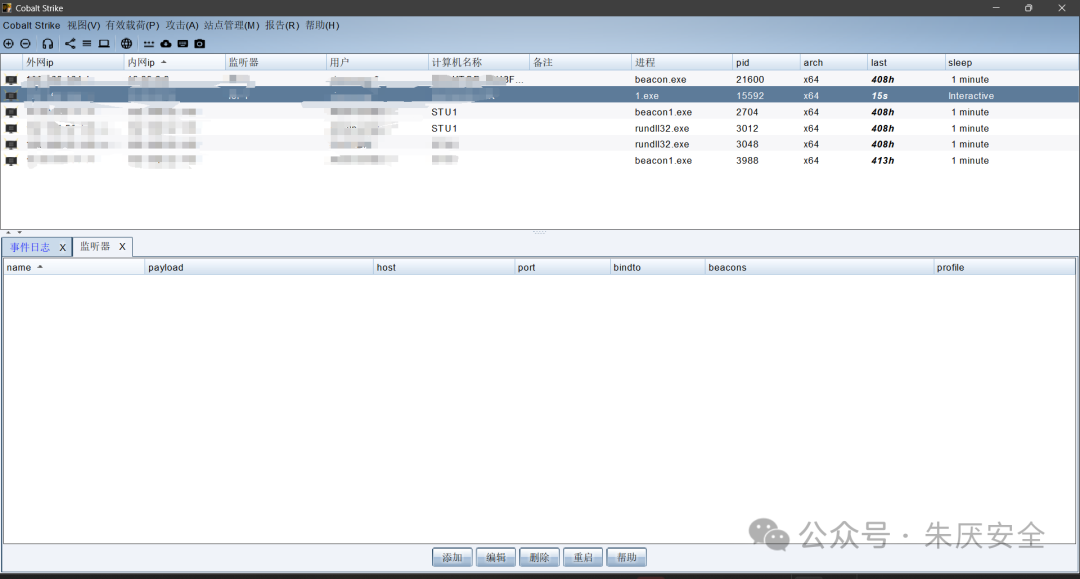Sort listeners by name column header
Screen dimensions: 1080x579
coord(74,267)
